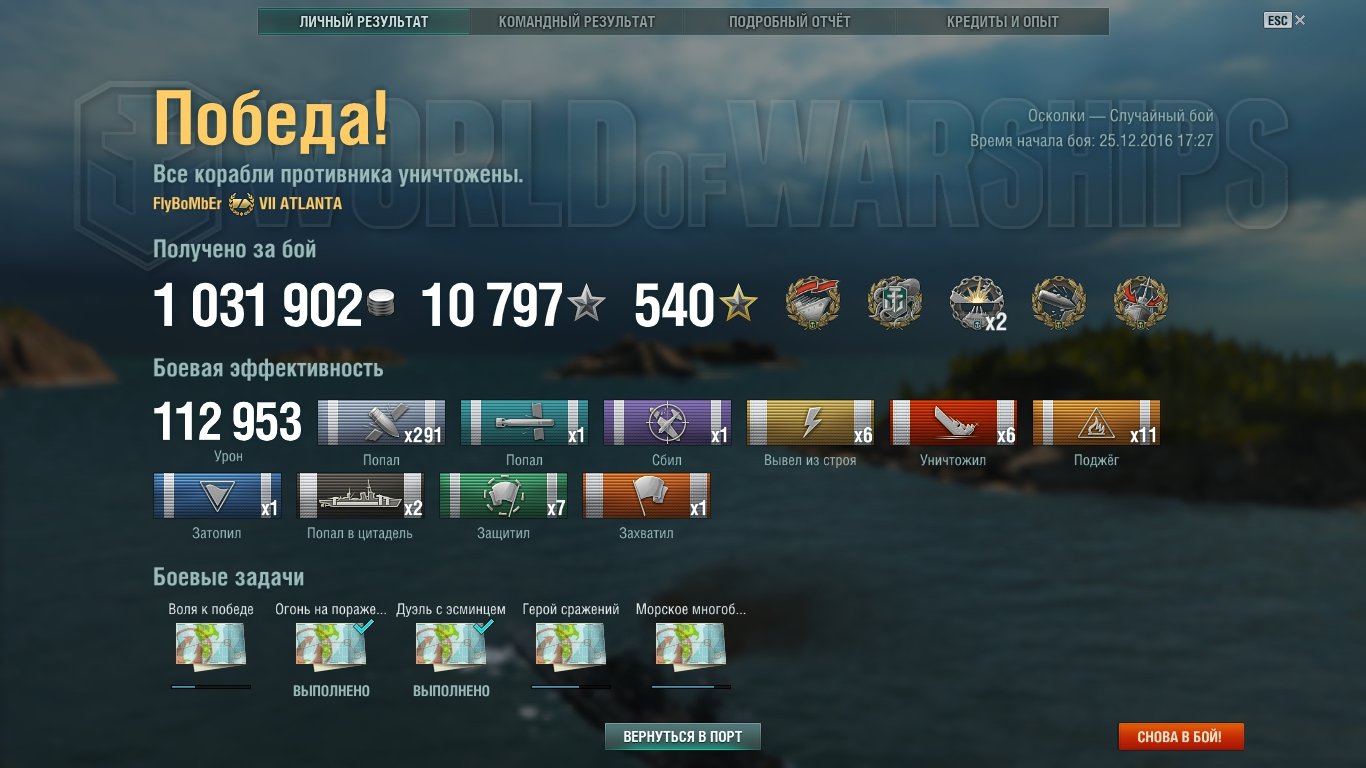Select the Личный результат tab
Image resolution: width=1366 pixels, height=768 pixels.
point(364,21)
